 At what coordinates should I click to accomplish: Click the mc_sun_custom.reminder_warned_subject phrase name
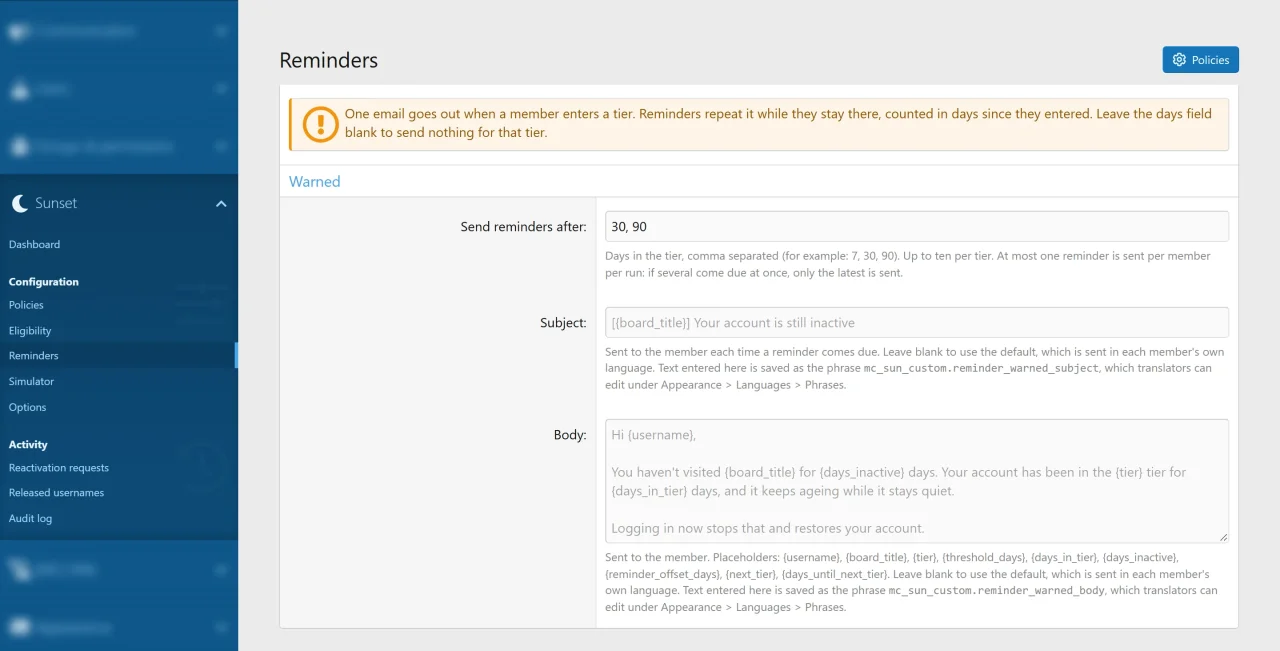[x=981, y=368]
